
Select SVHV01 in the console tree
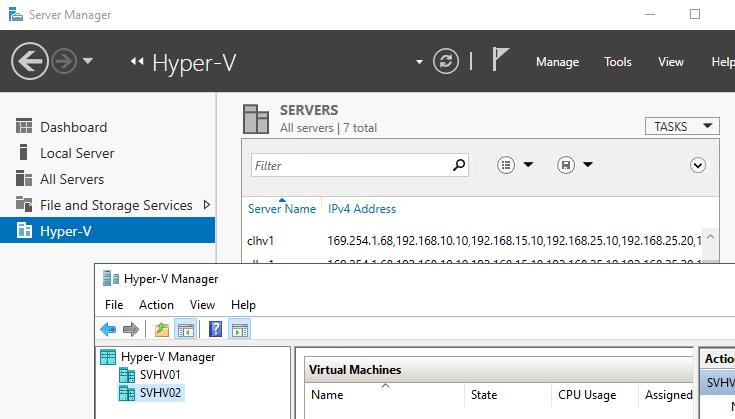click(x=160, y=375)
